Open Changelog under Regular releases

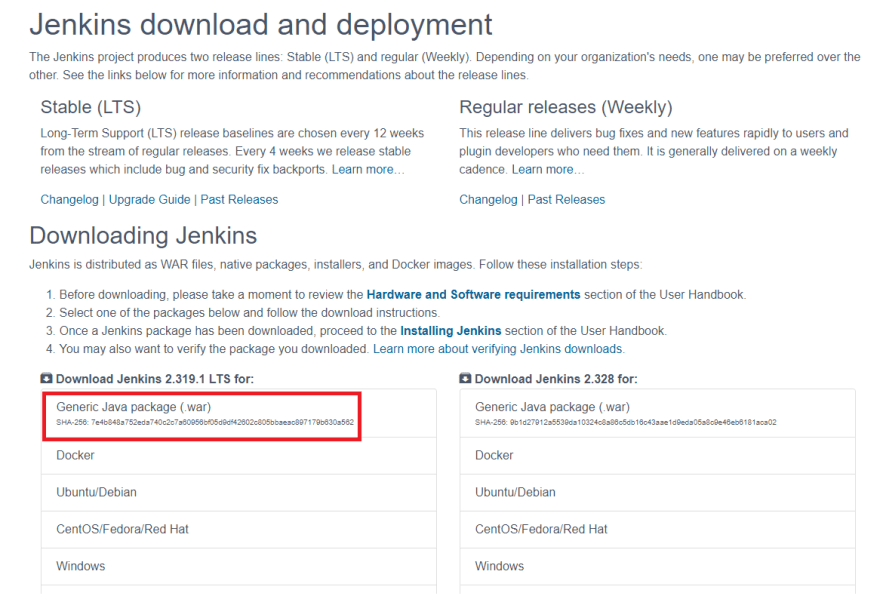point(488,200)
